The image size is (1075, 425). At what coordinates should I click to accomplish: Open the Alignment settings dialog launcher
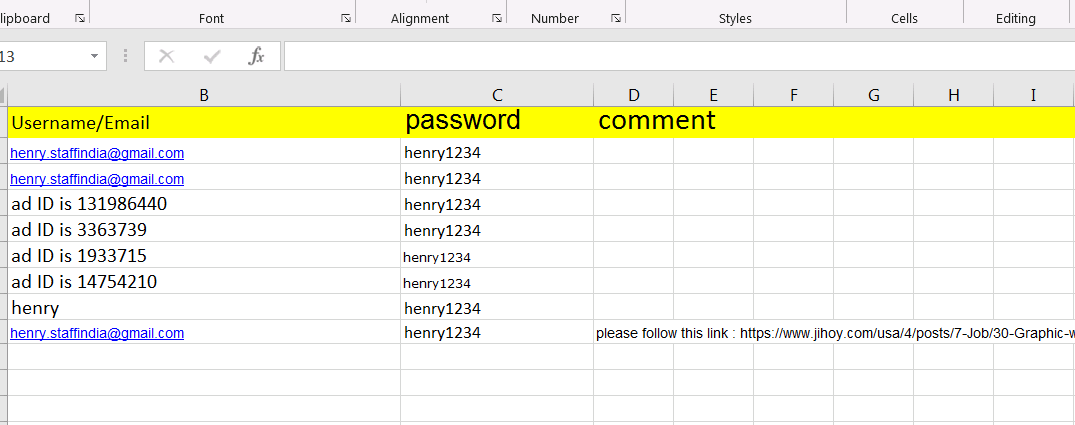click(496, 19)
